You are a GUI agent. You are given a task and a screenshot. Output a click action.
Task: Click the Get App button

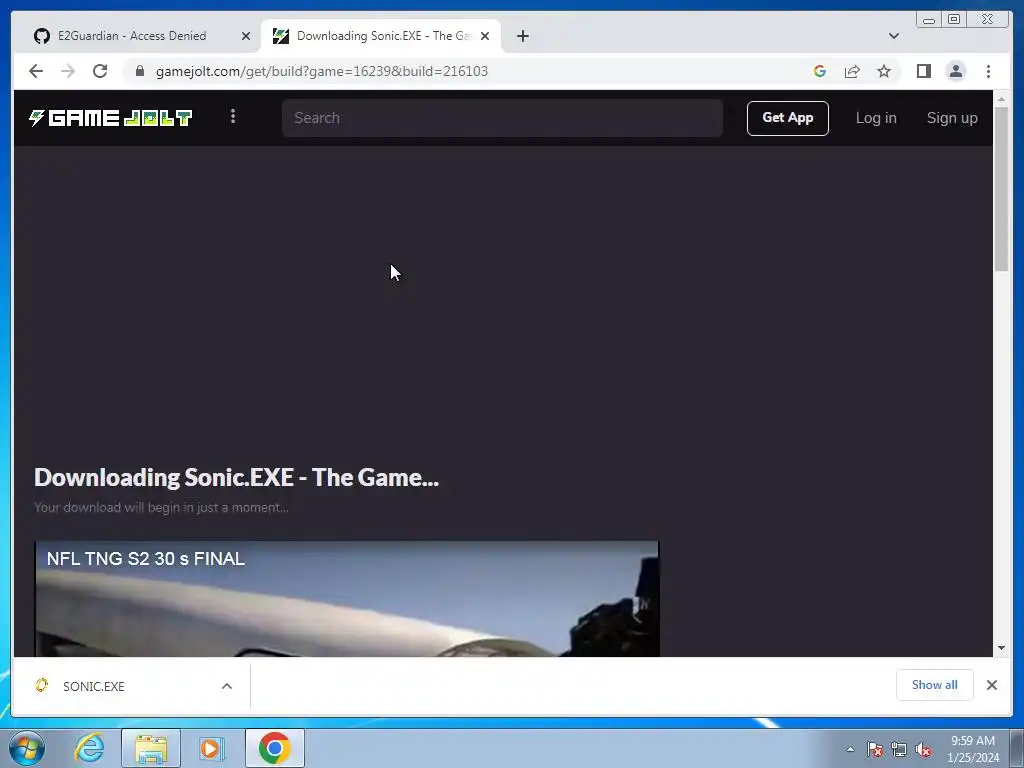tap(788, 118)
